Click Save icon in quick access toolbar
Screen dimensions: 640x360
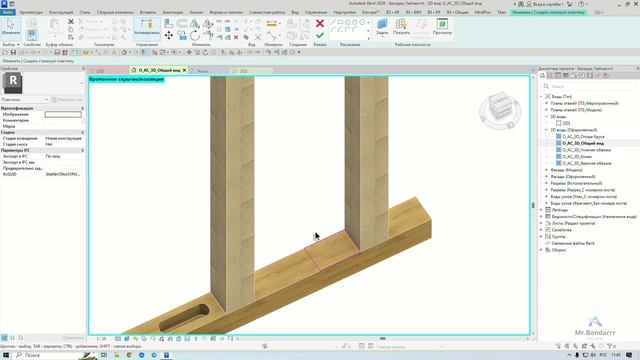coord(13,52)
